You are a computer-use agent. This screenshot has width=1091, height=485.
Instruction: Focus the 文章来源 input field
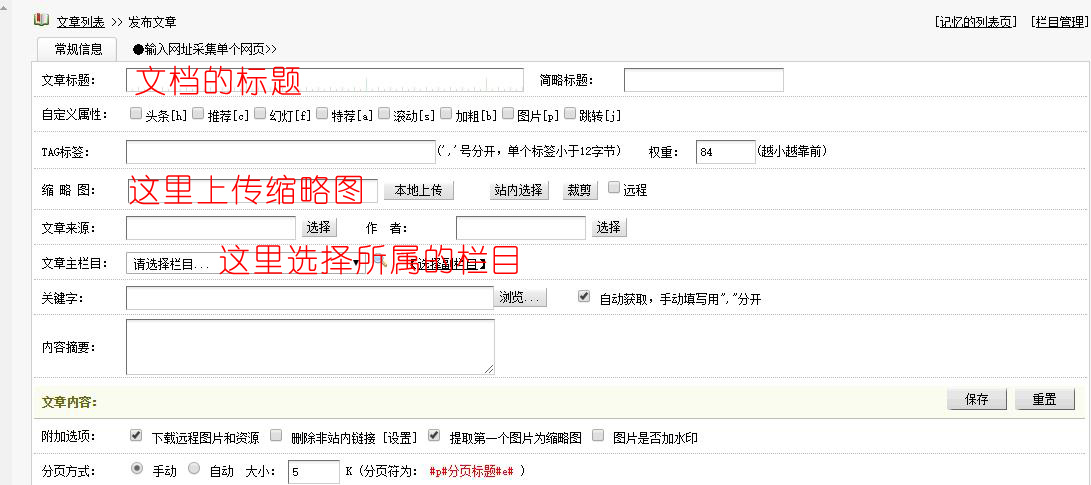click(211, 228)
